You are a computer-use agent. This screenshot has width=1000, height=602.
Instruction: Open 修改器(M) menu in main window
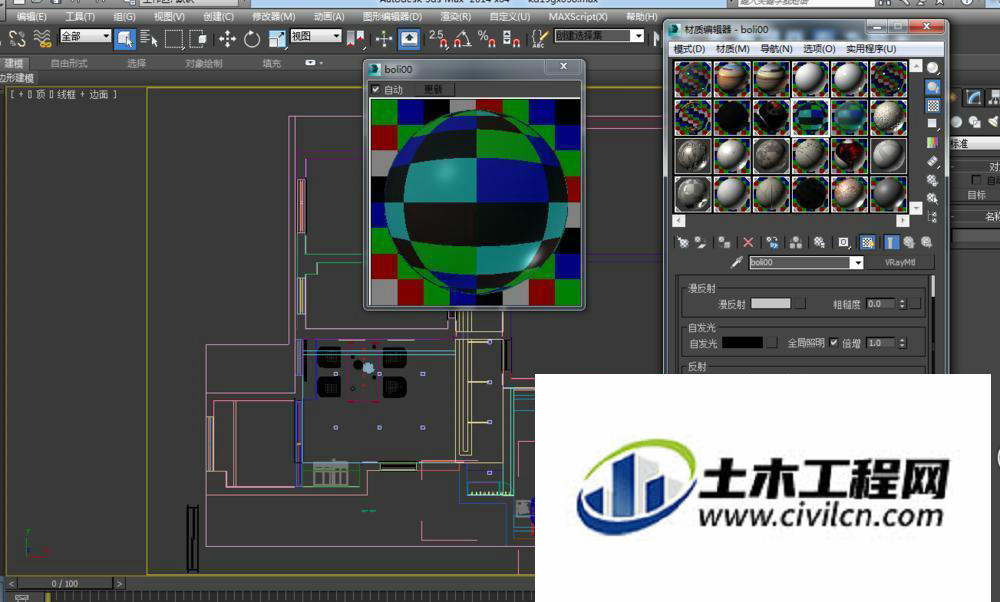tap(274, 17)
